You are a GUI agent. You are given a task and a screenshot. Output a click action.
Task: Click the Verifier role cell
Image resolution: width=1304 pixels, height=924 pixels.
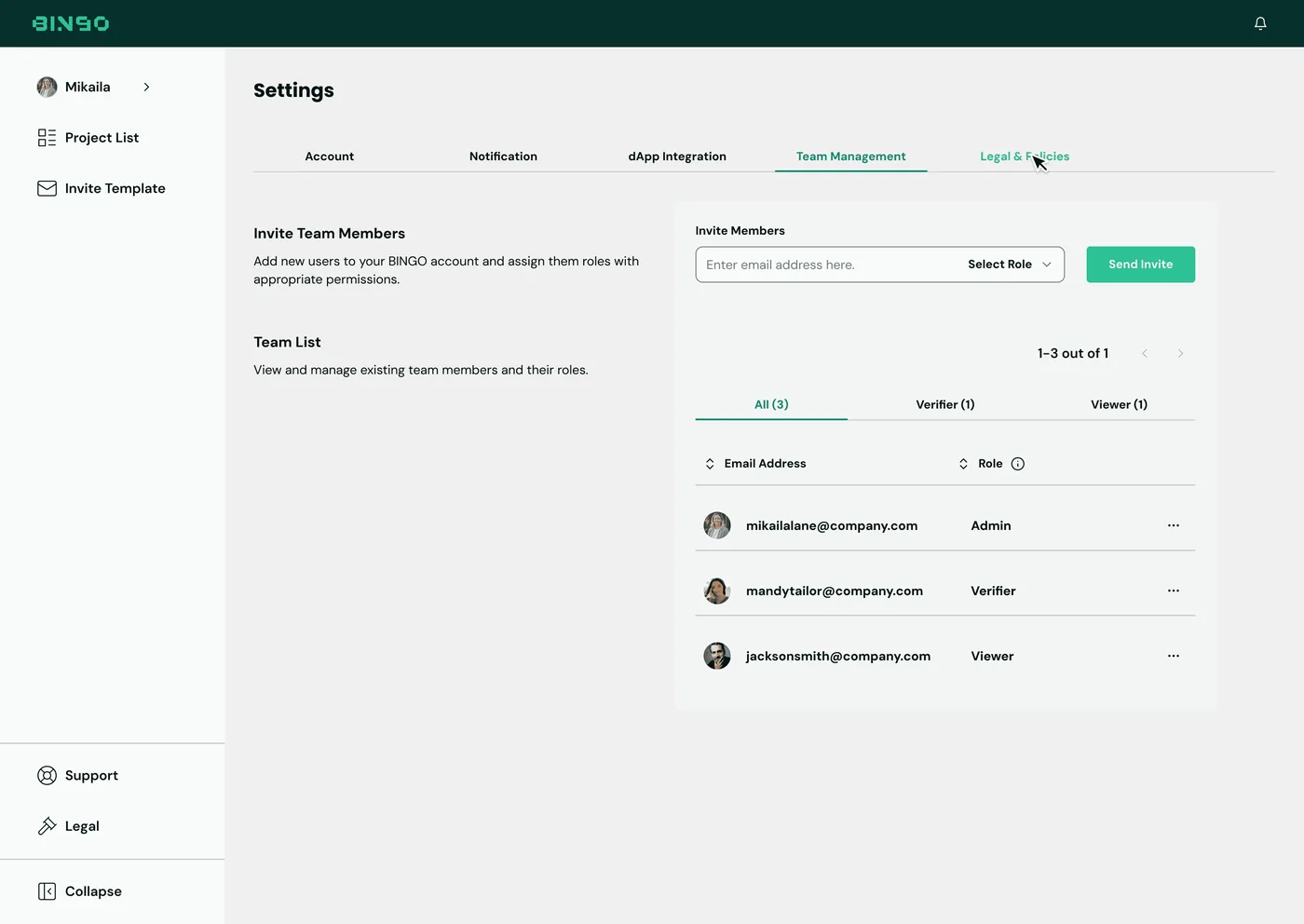(x=993, y=591)
